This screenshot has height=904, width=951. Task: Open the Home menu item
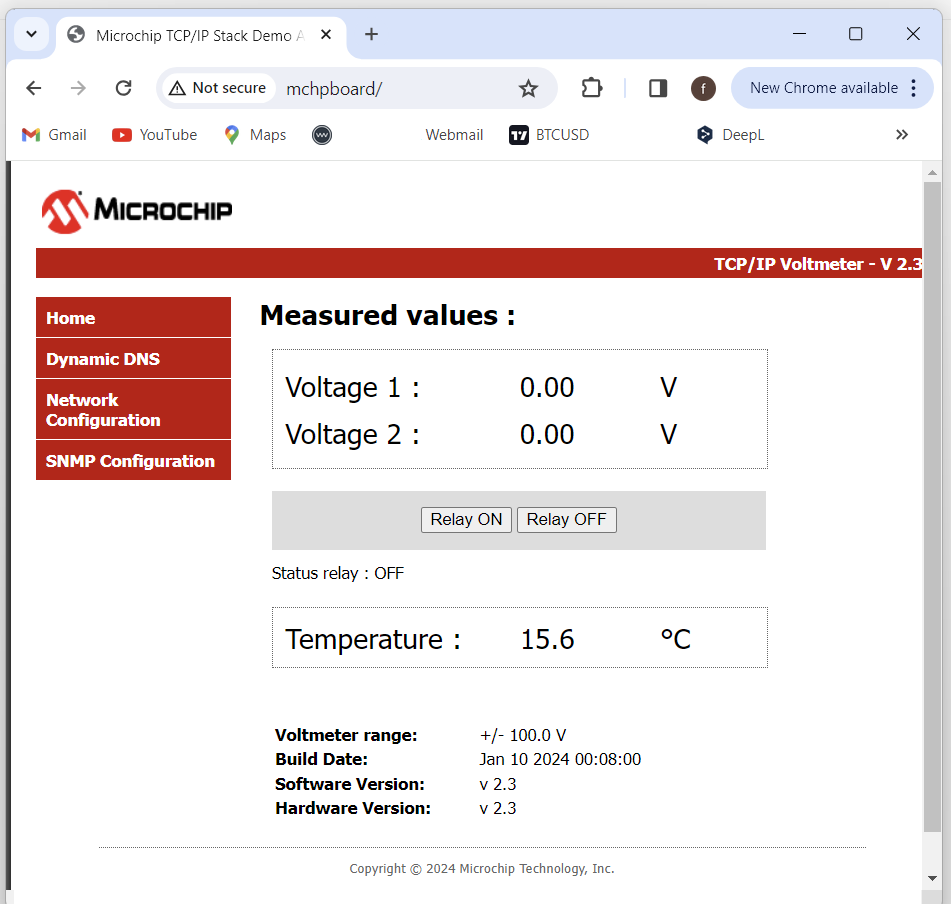(x=133, y=318)
